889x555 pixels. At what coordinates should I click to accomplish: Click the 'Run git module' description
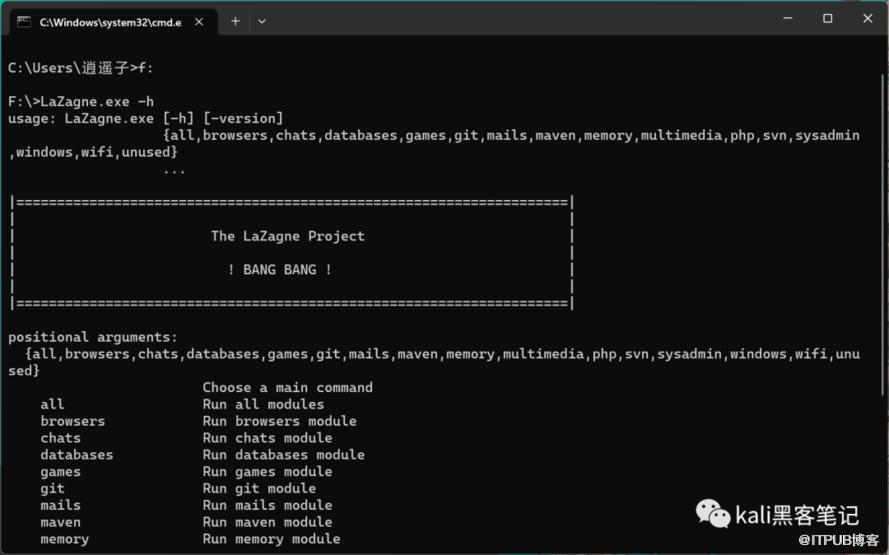[x=259, y=488]
